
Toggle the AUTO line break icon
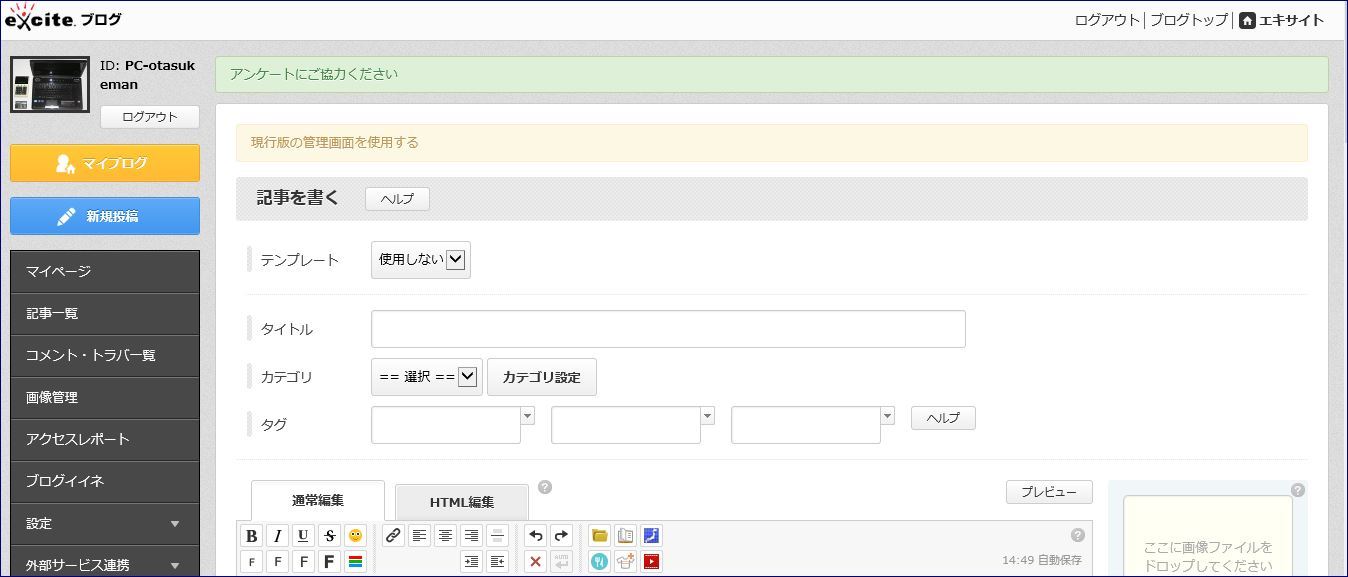point(561,562)
